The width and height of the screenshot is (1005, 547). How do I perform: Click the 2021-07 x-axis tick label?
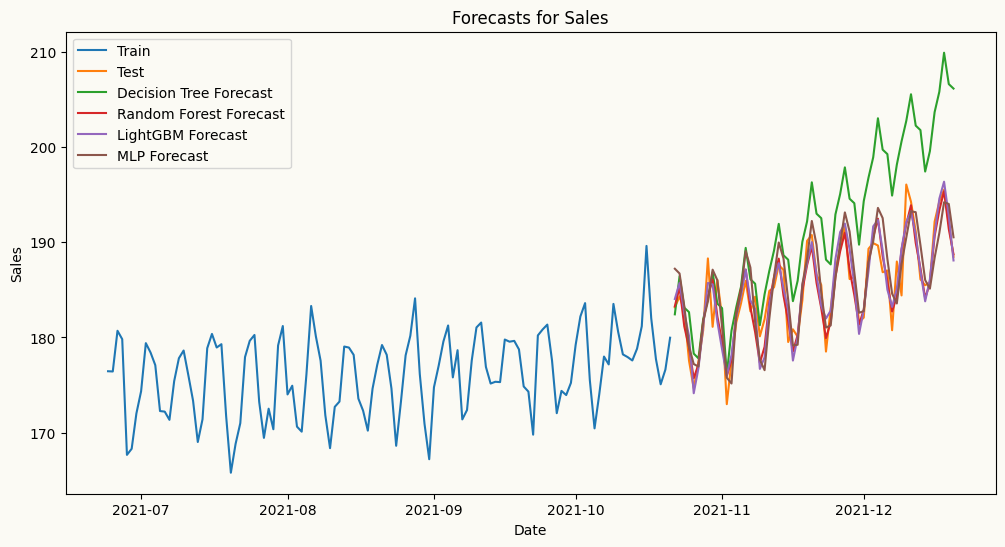pyautogui.click(x=141, y=509)
